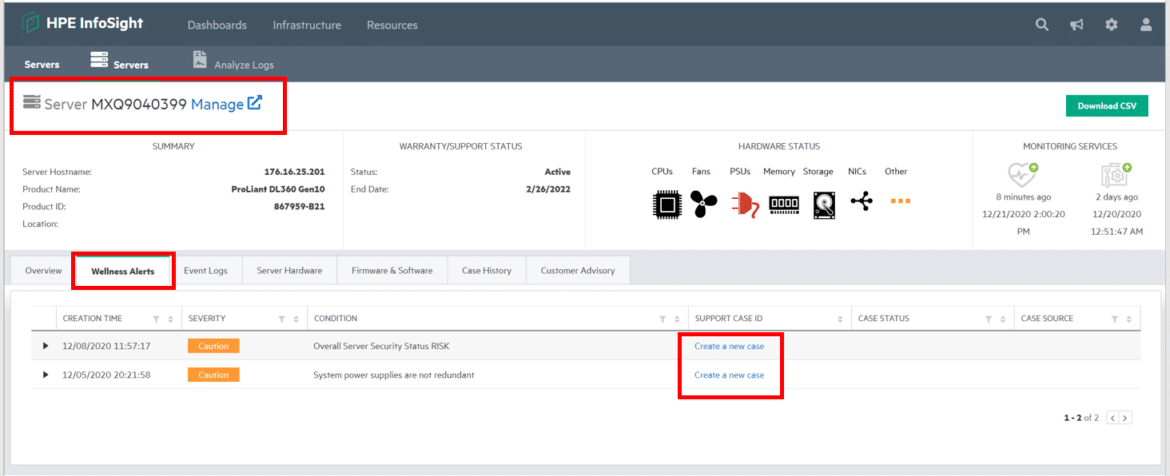Click the condition System power supplies not redundant
The height and width of the screenshot is (476, 1170).
[x=394, y=375]
